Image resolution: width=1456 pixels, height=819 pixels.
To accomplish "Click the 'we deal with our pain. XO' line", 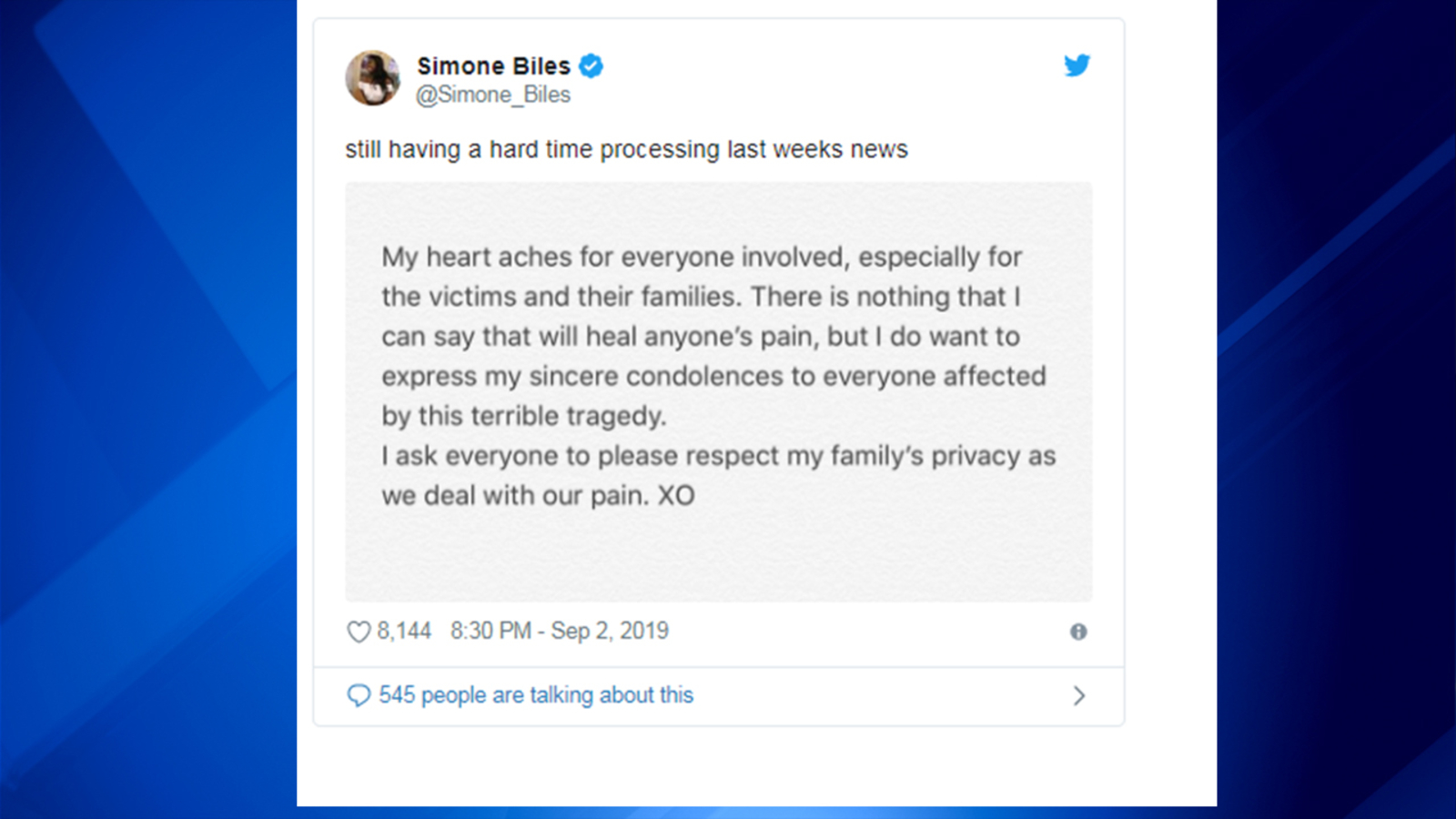I will click(538, 496).
